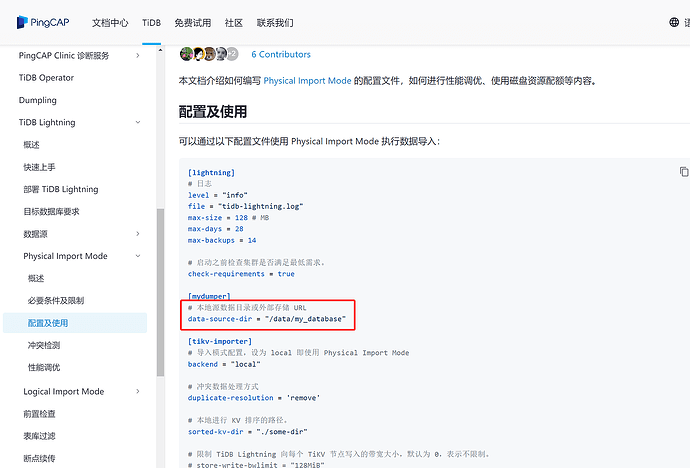Image resolution: width=690 pixels, height=468 pixels.
Task: Click 免费试用 in top navigation
Action: coord(192,22)
